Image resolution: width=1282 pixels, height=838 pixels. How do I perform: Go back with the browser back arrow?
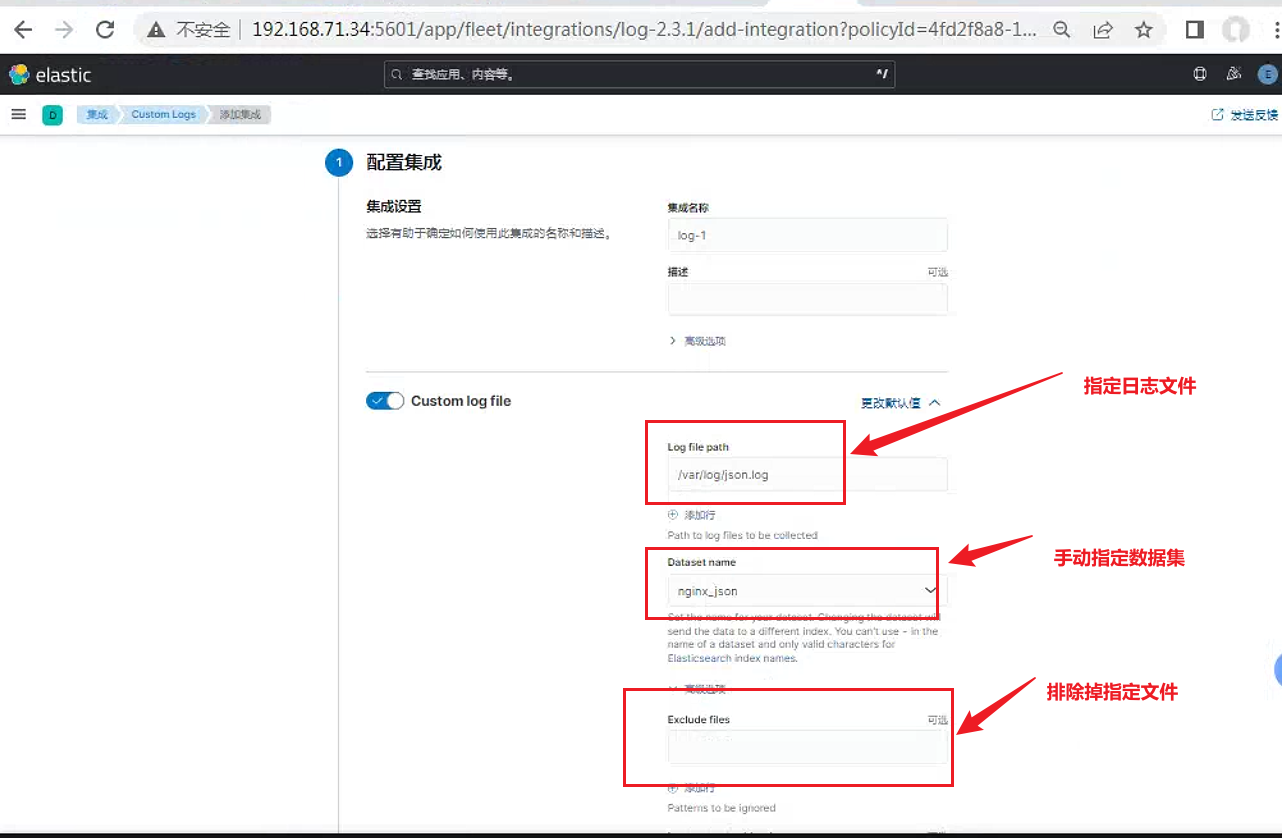click(x=23, y=30)
